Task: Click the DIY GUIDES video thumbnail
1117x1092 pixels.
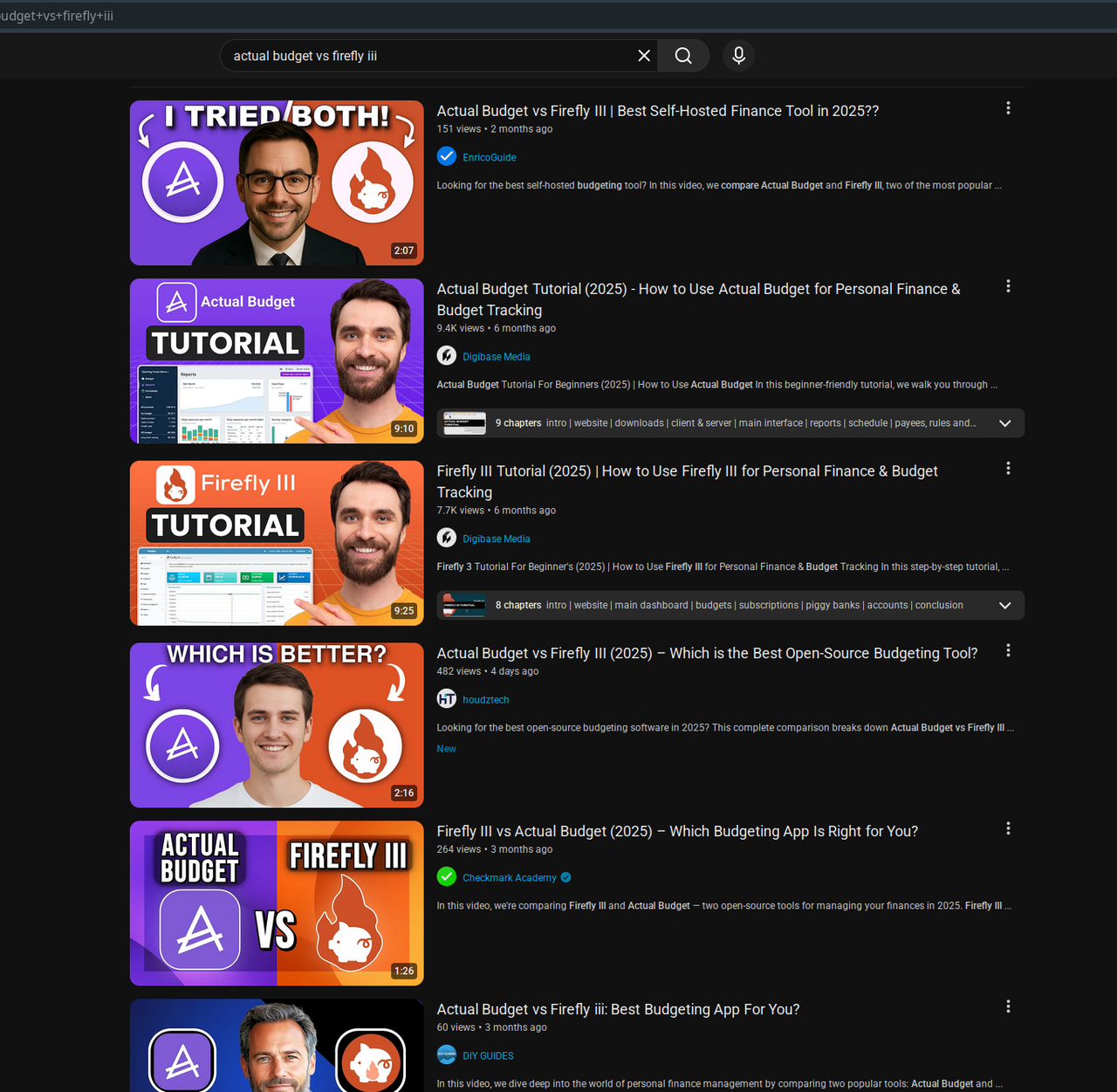Action: [277, 1046]
